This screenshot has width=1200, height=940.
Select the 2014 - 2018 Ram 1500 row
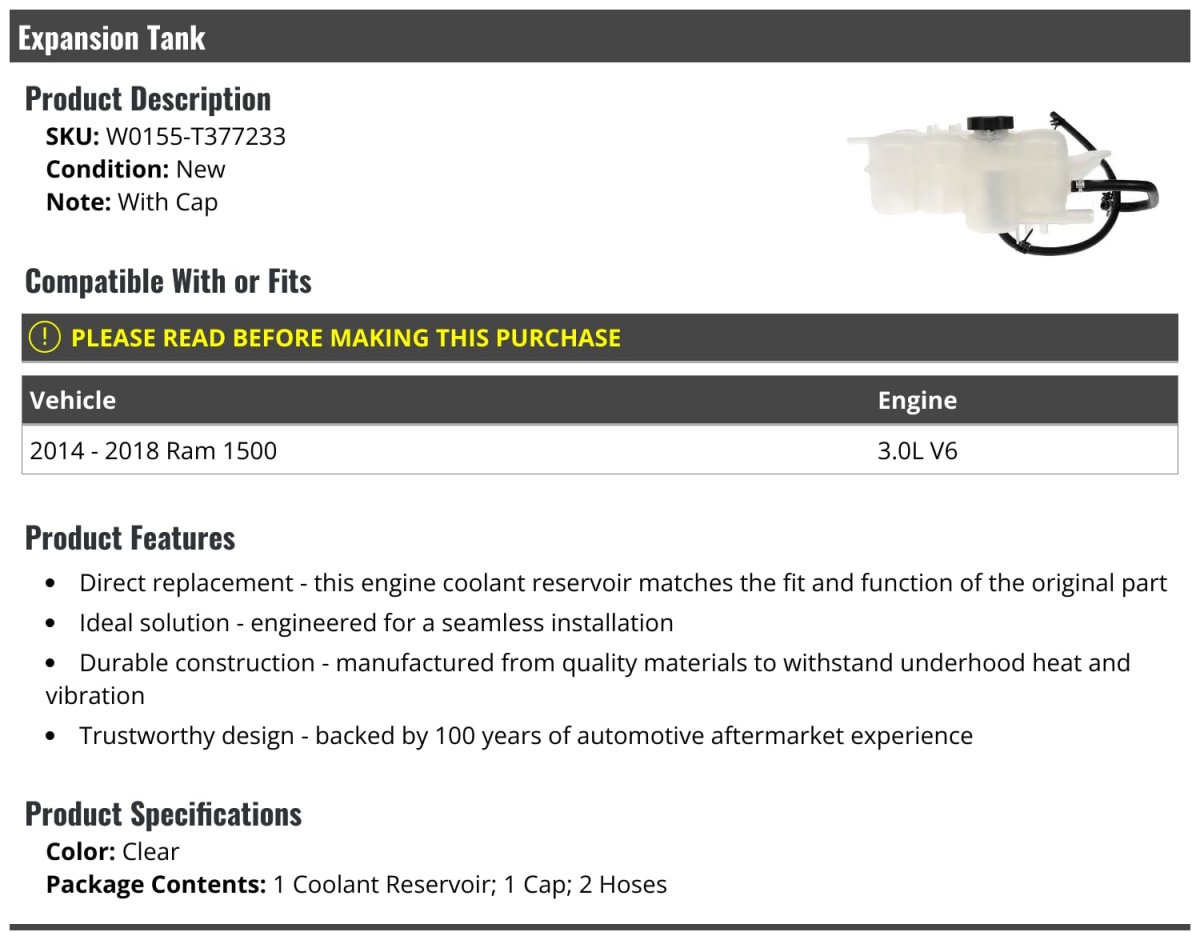click(600, 450)
